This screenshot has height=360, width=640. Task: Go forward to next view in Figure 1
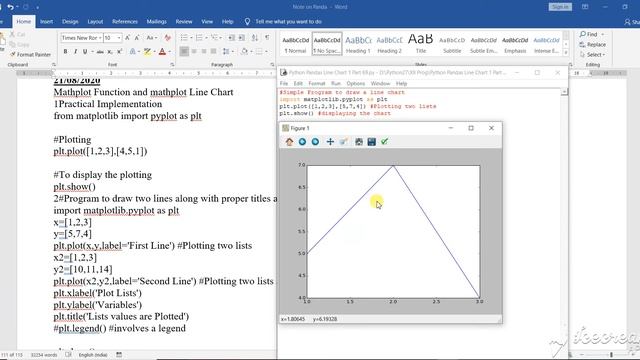point(315,142)
